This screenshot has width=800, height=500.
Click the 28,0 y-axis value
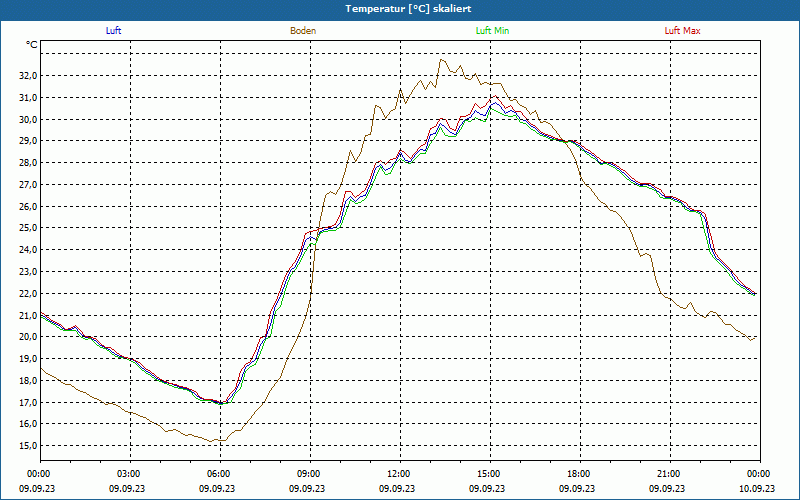click(x=27, y=163)
